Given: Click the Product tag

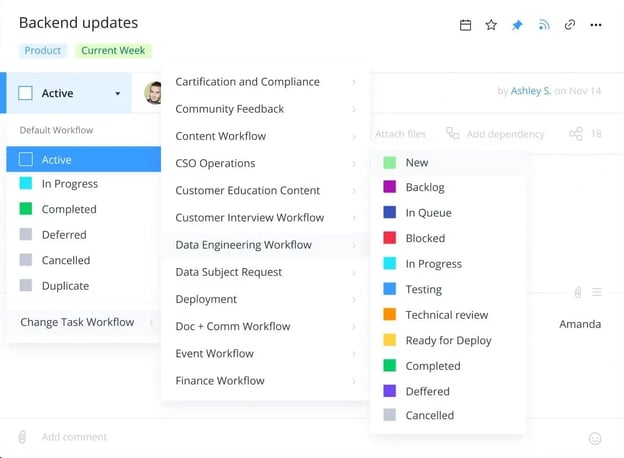Looking at the screenshot, I should [42, 50].
